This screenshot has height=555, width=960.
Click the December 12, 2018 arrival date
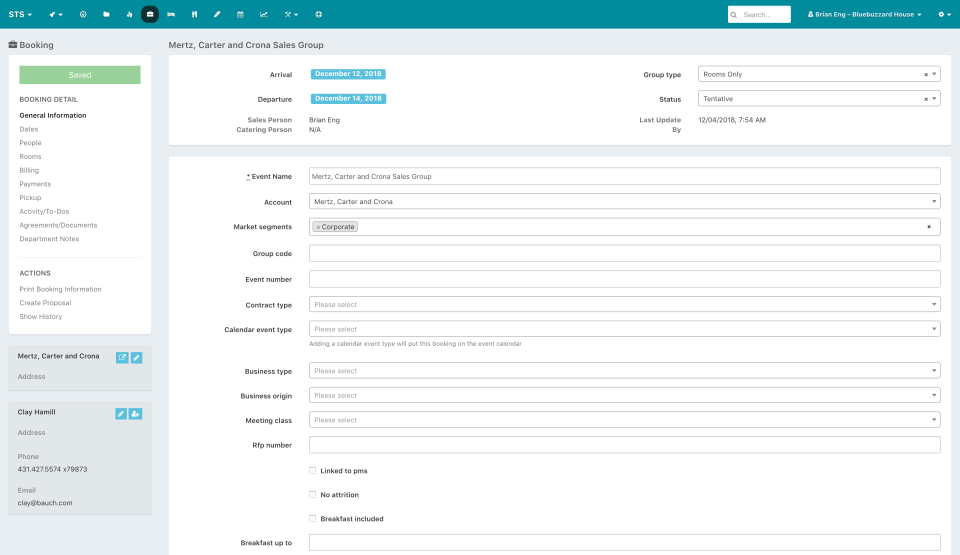pos(348,74)
